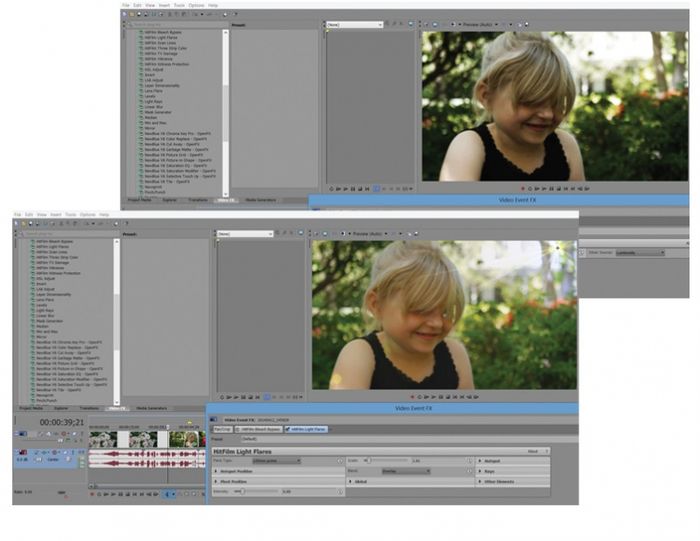The height and width of the screenshot is (541, 700).
Task: Click the Intensity slider handle
Action: pos(239,491)
